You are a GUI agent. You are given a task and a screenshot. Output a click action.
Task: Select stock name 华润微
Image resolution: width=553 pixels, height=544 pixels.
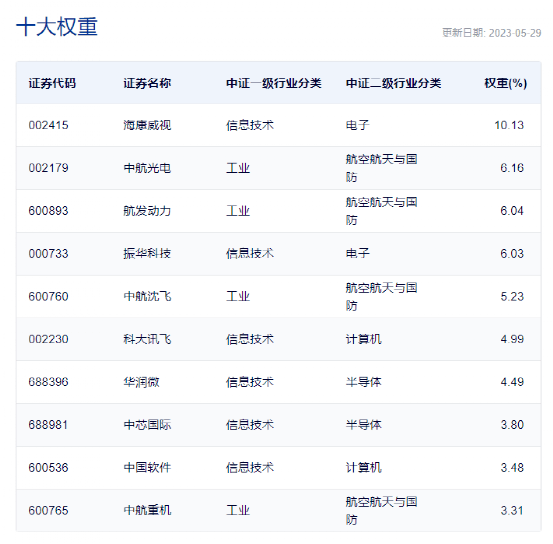pyautogui.click(x=141, y=382)
